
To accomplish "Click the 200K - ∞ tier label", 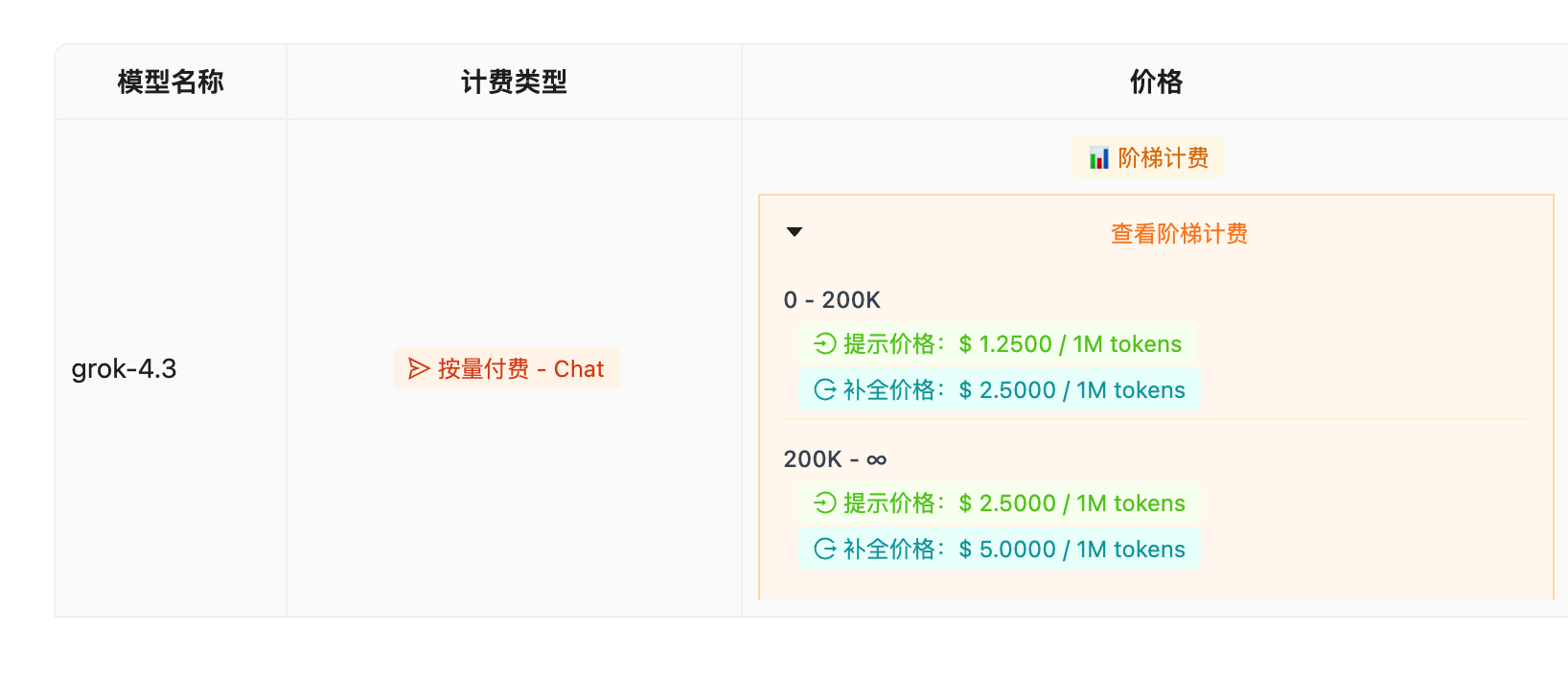I will (835, 459).
